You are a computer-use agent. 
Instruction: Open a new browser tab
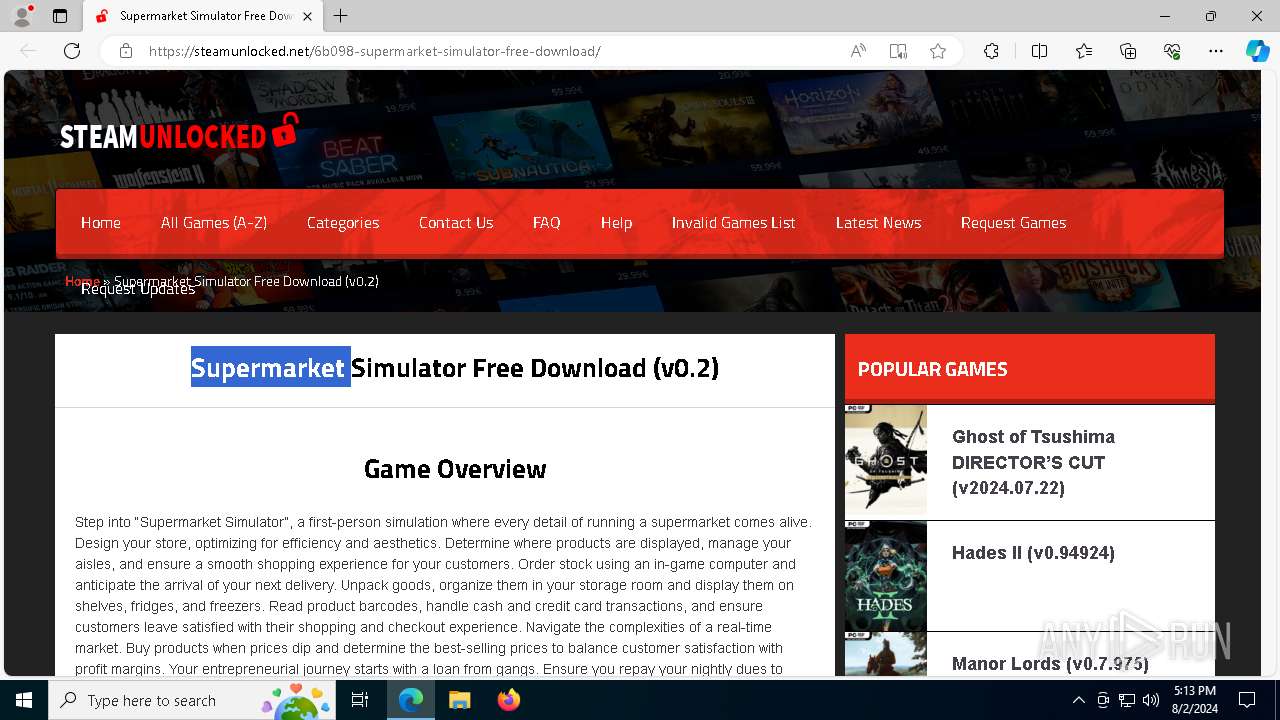click(340, 16)
